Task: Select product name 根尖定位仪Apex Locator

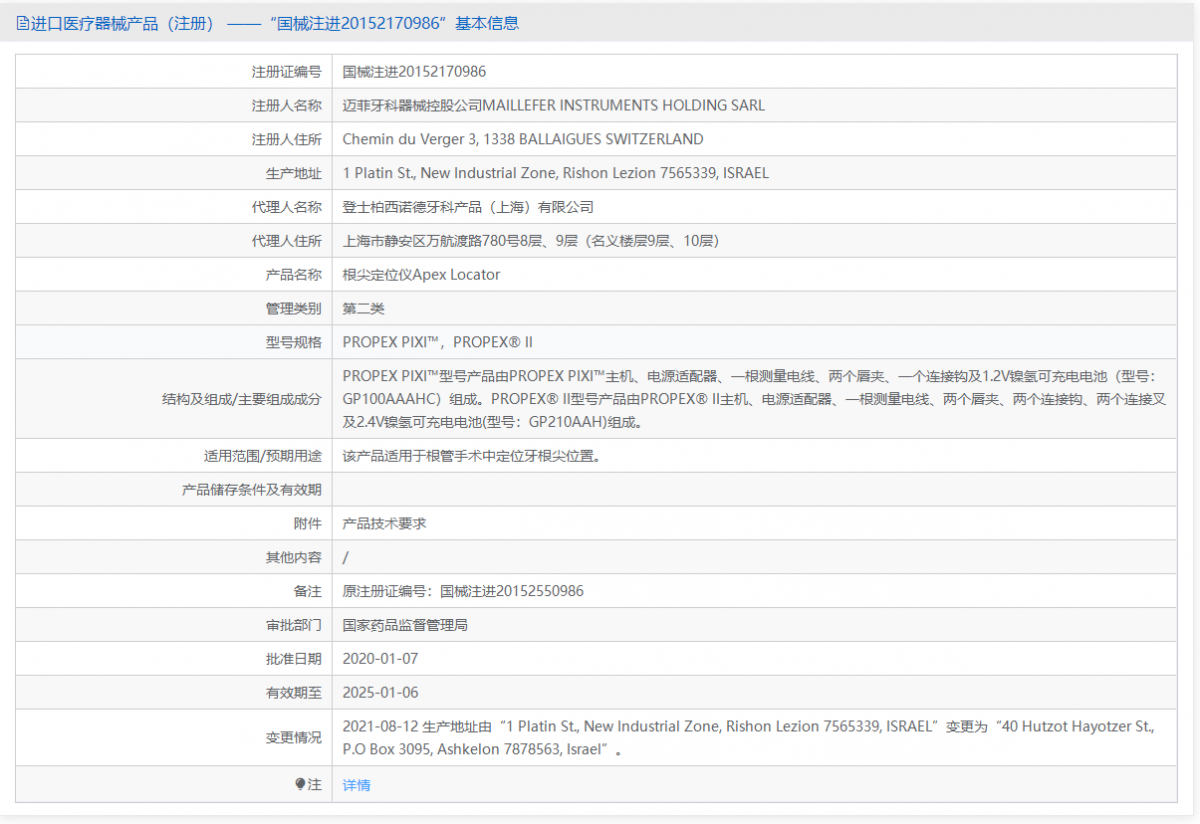Action: click(x=421, y=275)
